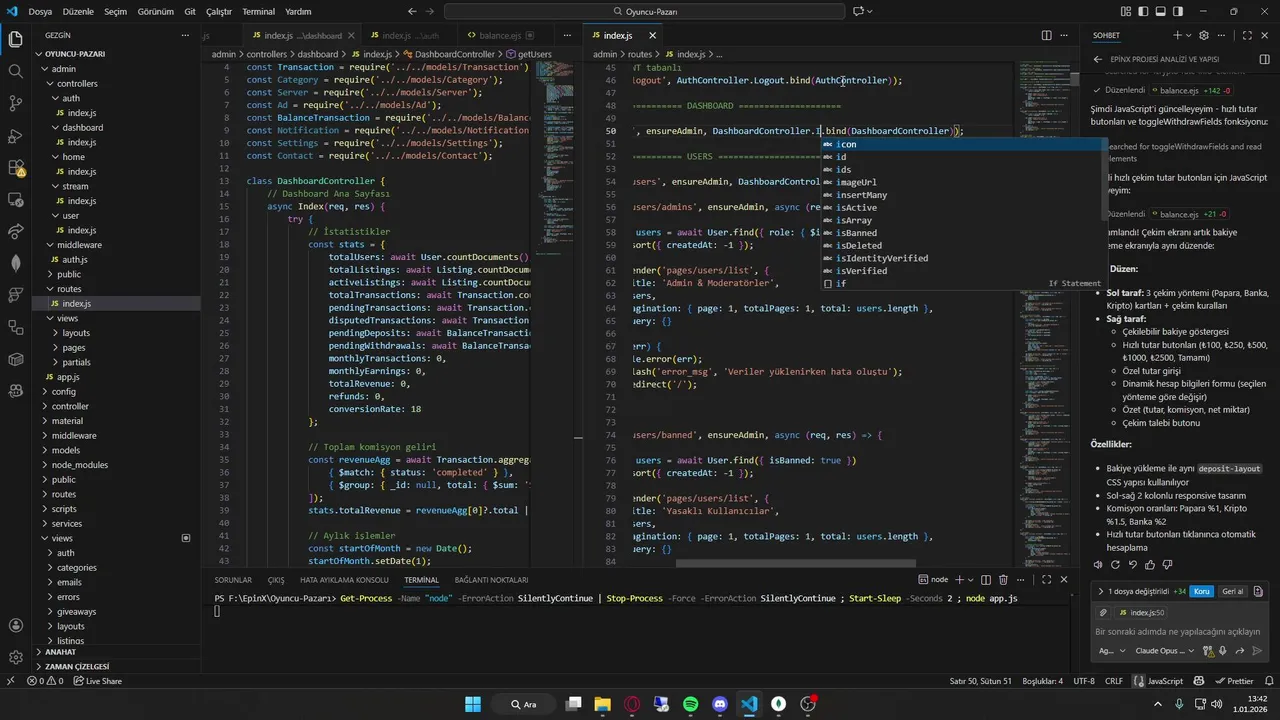The width and height of the screenshot is (1280, 720).
Task: Split the terminal panel
Action: 986,579
